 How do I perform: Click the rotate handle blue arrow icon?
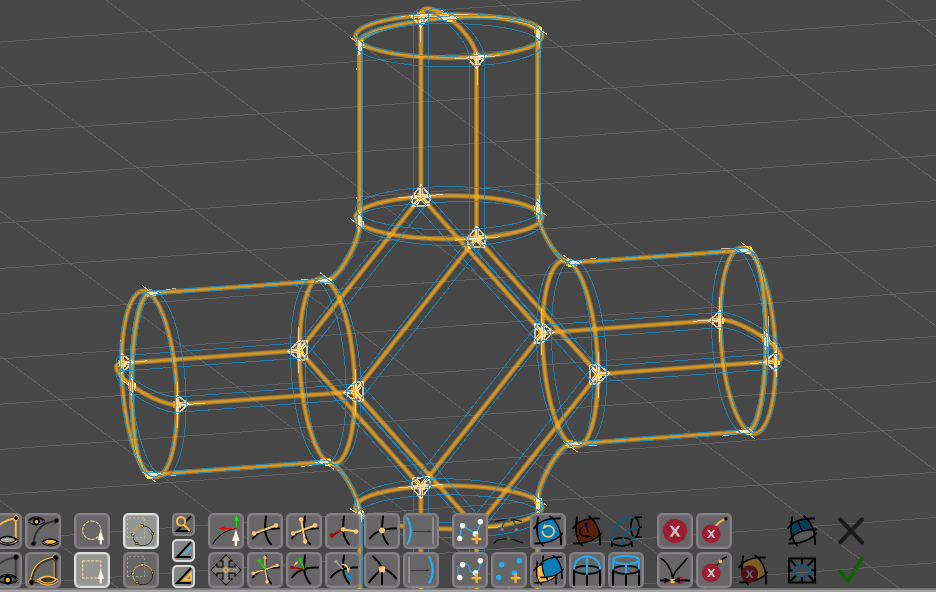(x=343, y=570)
